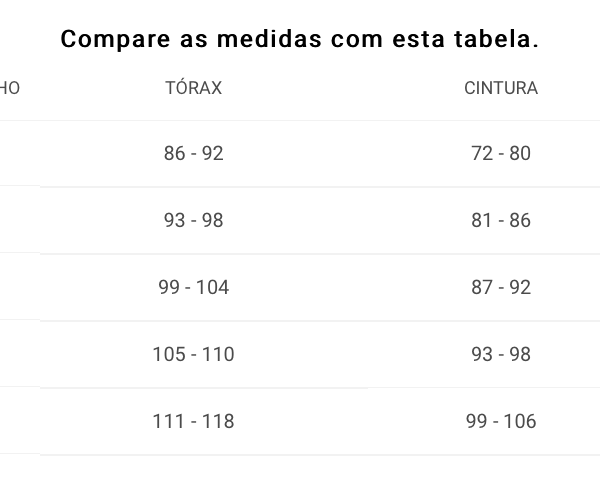Select the 72 - 80 cintura cell
Viewport: 600px width, 484px height.
pyautogui.click(x=501, y=153)
